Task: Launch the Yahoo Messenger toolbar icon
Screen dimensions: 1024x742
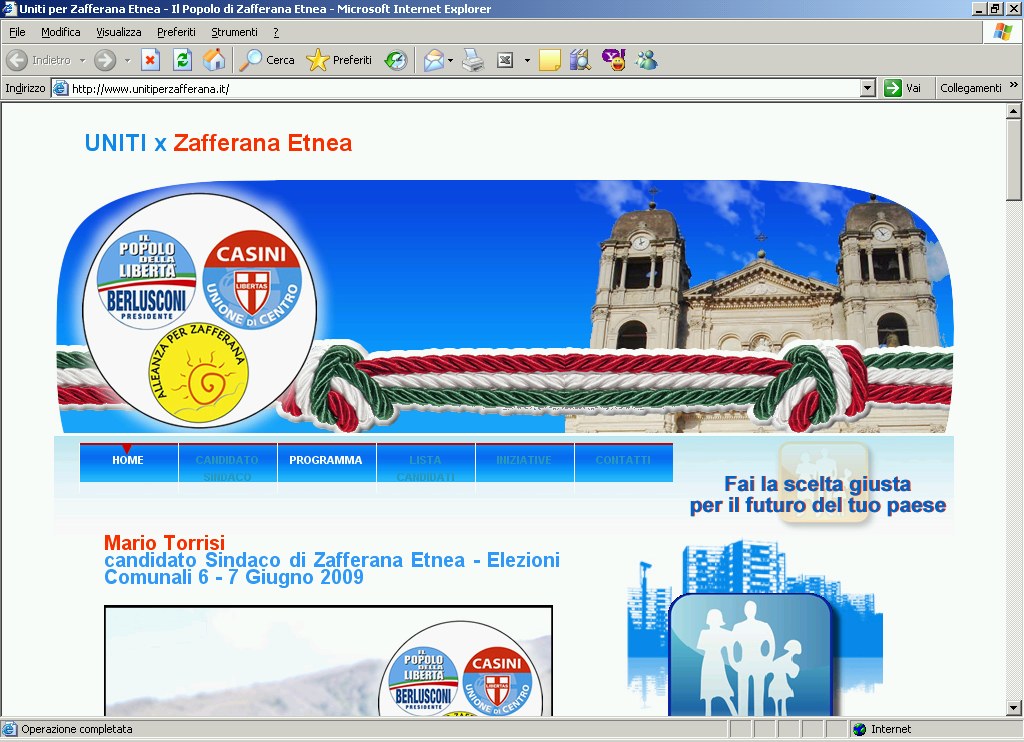Action: [614, 60]
